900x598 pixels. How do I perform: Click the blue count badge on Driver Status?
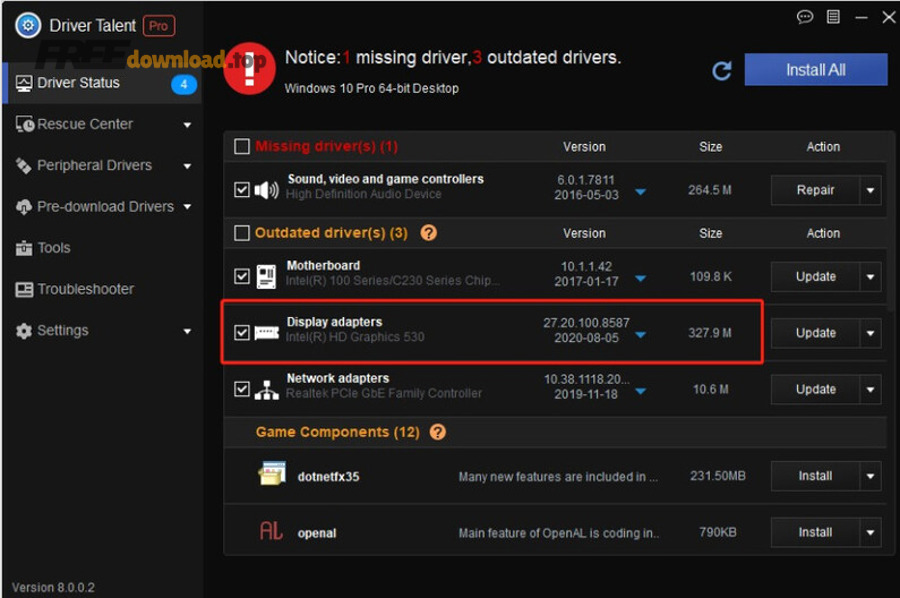coord(184,84)
